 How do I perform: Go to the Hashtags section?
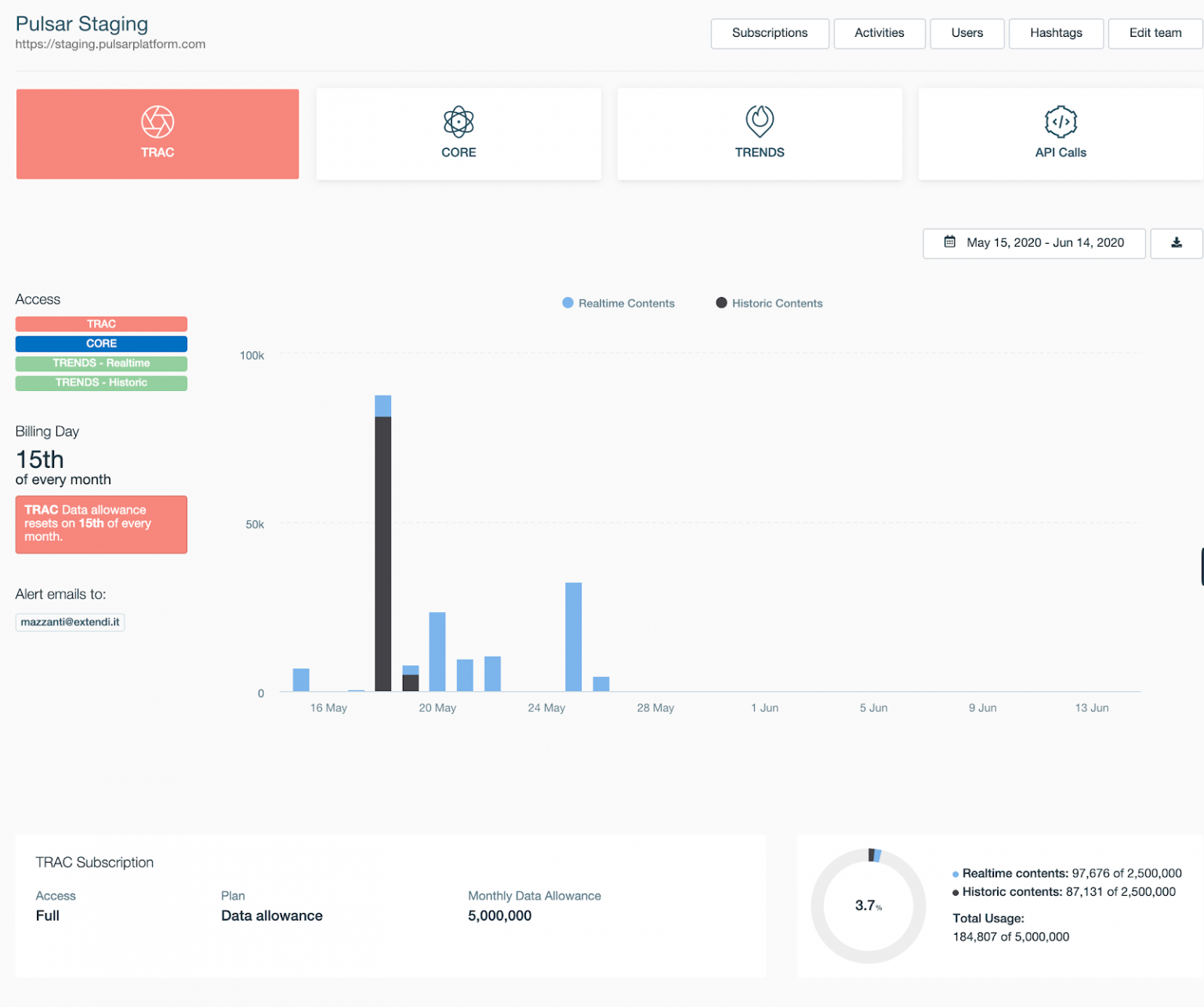1055,33
